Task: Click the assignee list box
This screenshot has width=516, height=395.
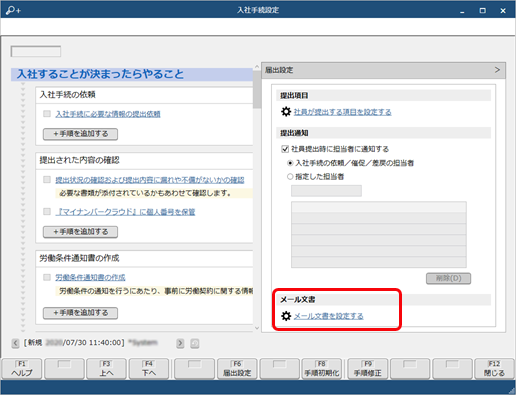Action: [x=379, y=234]
